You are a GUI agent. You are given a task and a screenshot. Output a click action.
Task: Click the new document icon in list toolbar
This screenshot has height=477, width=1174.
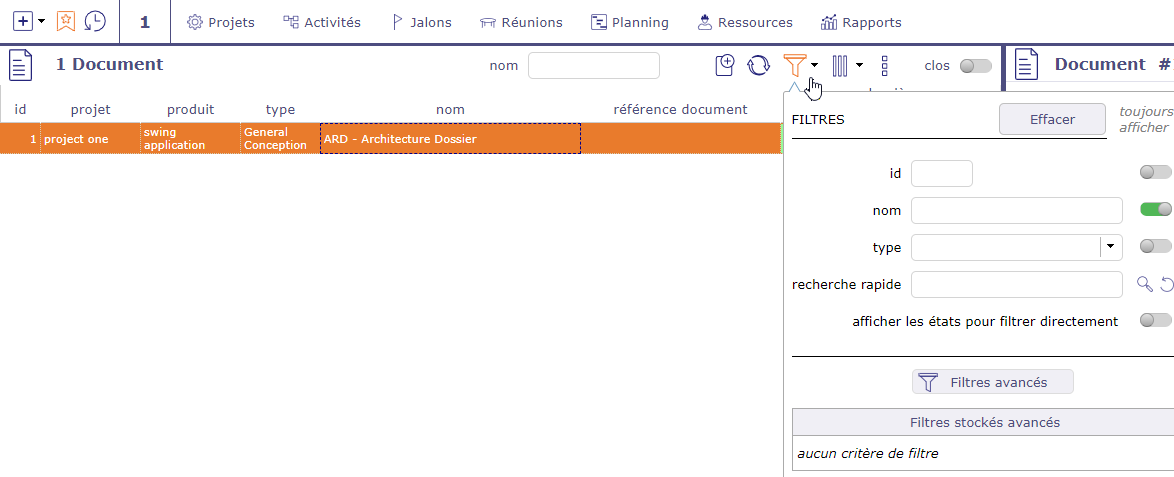click(x=725, y=66)
